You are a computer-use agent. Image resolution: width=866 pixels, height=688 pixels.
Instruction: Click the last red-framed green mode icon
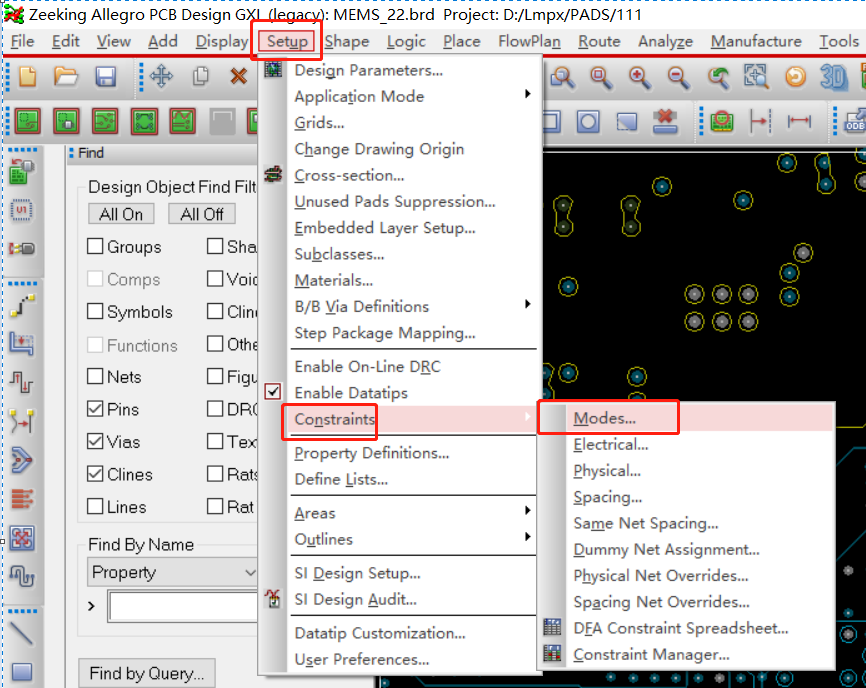183,121
